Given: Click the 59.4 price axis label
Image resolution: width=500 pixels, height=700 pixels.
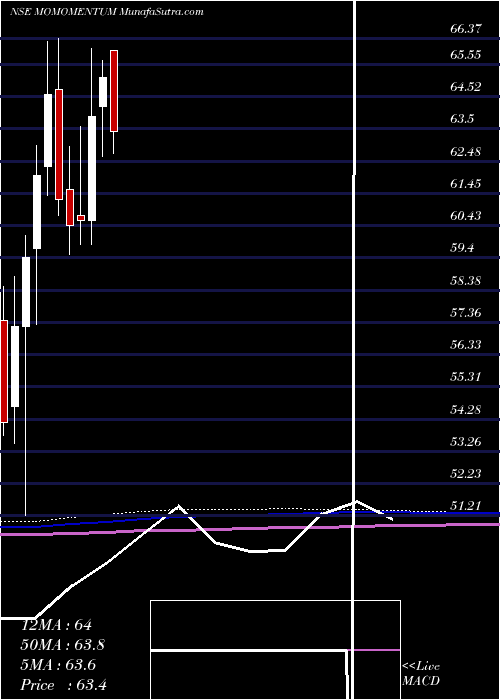Looking at the screenshot, I should click(x=462, y=248).
